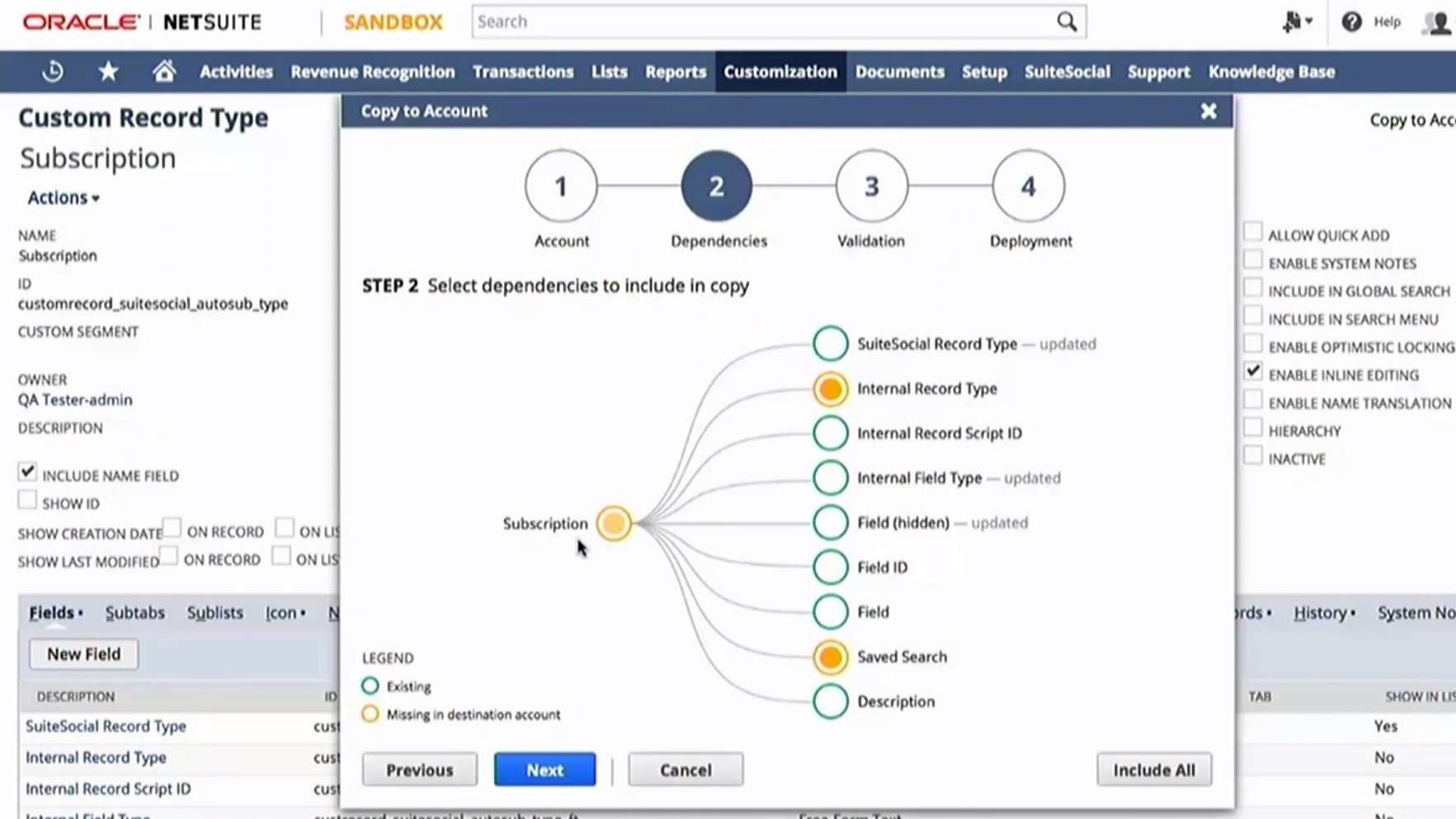Toggle the Saved Search dependency node

pos(830,657)
